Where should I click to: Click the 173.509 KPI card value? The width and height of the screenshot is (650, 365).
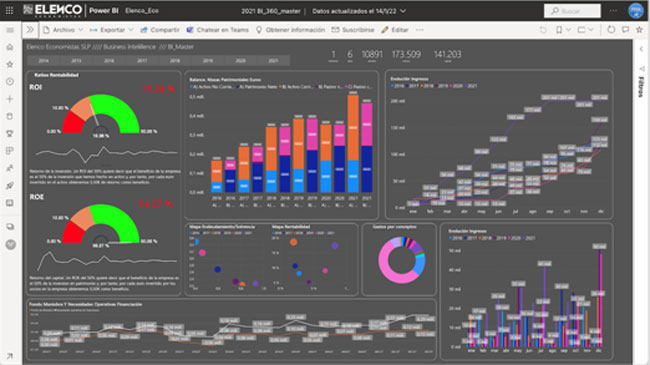(x=406, y=54)
